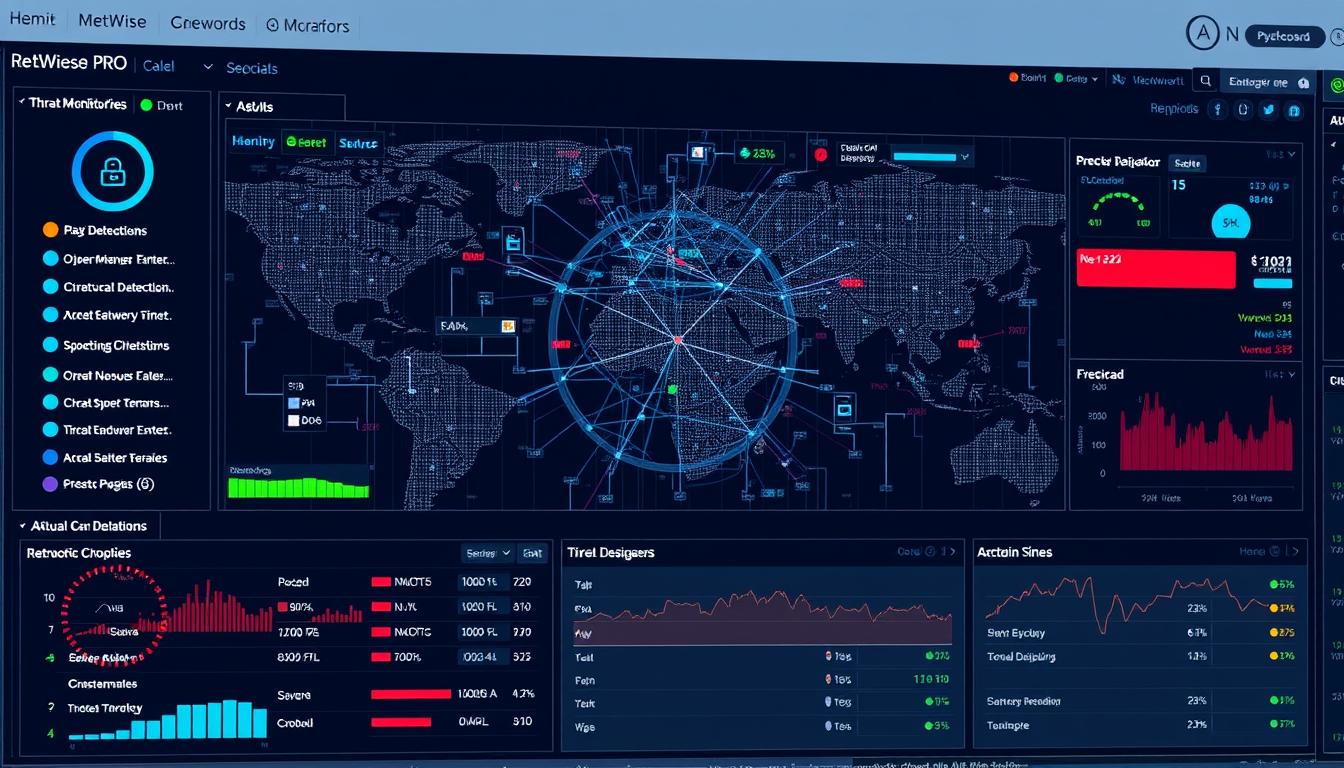Click the Pyelcoard button
The width and height of the screenshot is (1344, 768).
1284,36
